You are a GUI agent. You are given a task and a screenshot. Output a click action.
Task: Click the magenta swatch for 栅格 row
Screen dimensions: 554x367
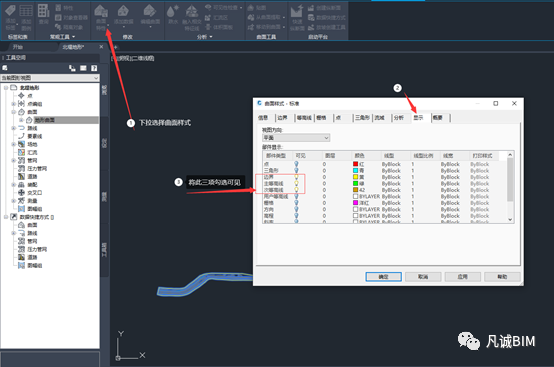tap(355, 203)
